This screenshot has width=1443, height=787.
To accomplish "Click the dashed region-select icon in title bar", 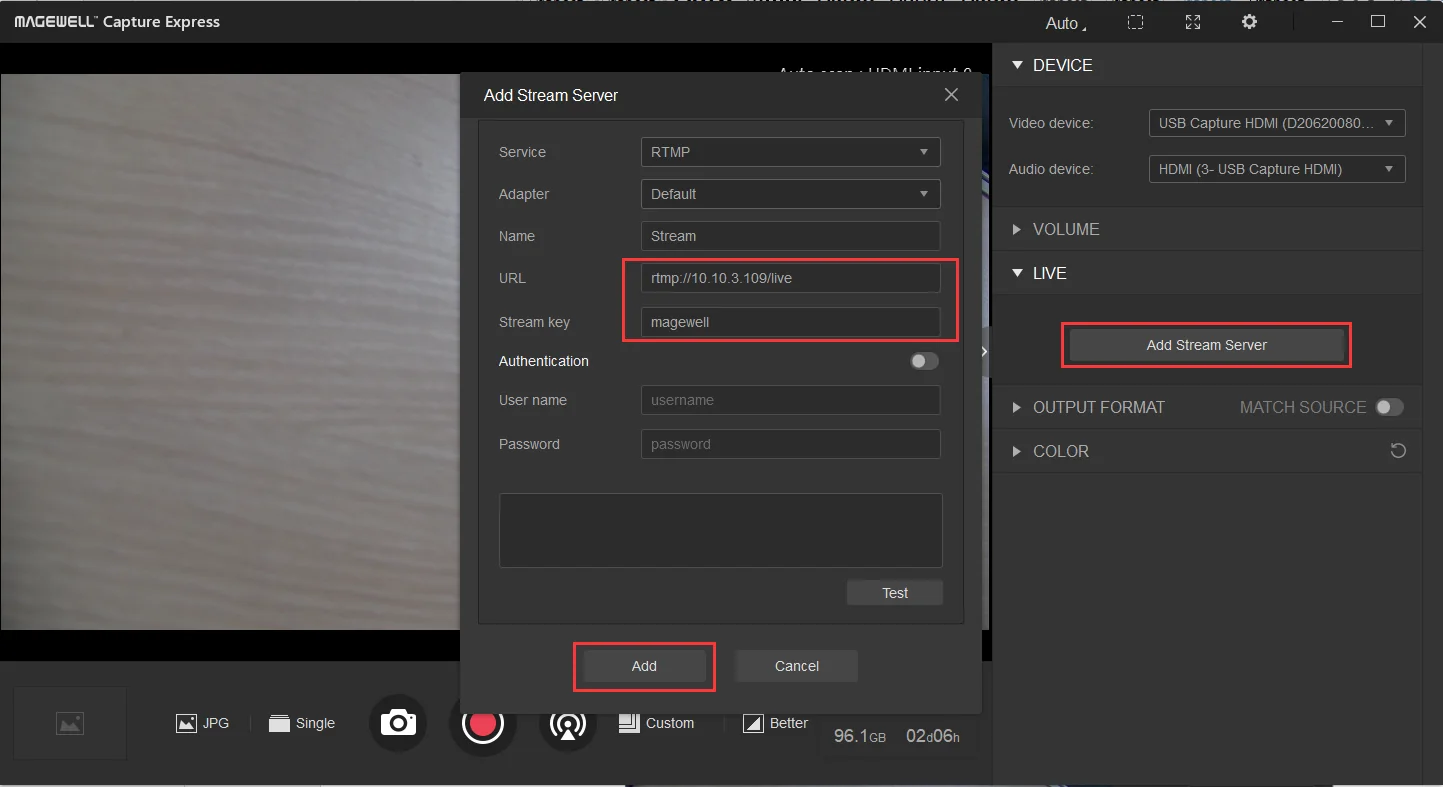I will [x=1135, y=22].
